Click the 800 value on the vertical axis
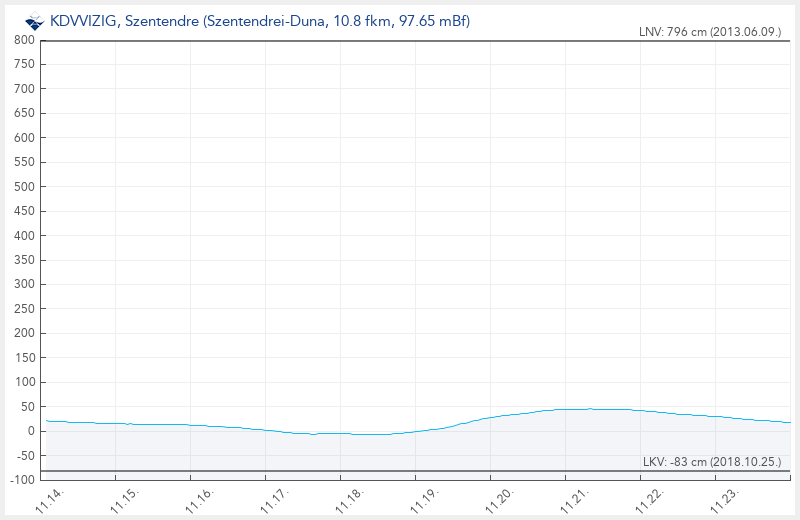 (x=25, y=40)
